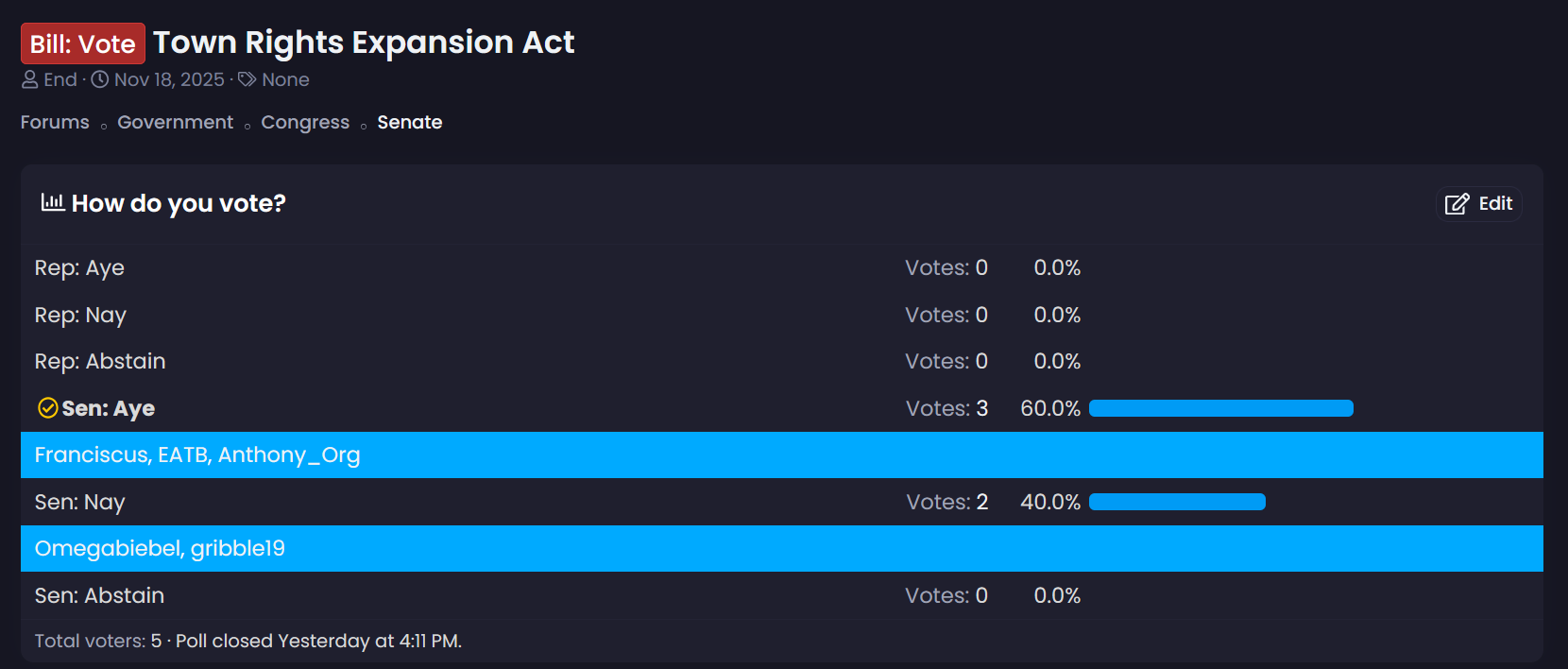
Task: Open thread author End's profile
Action: point(60,79)
